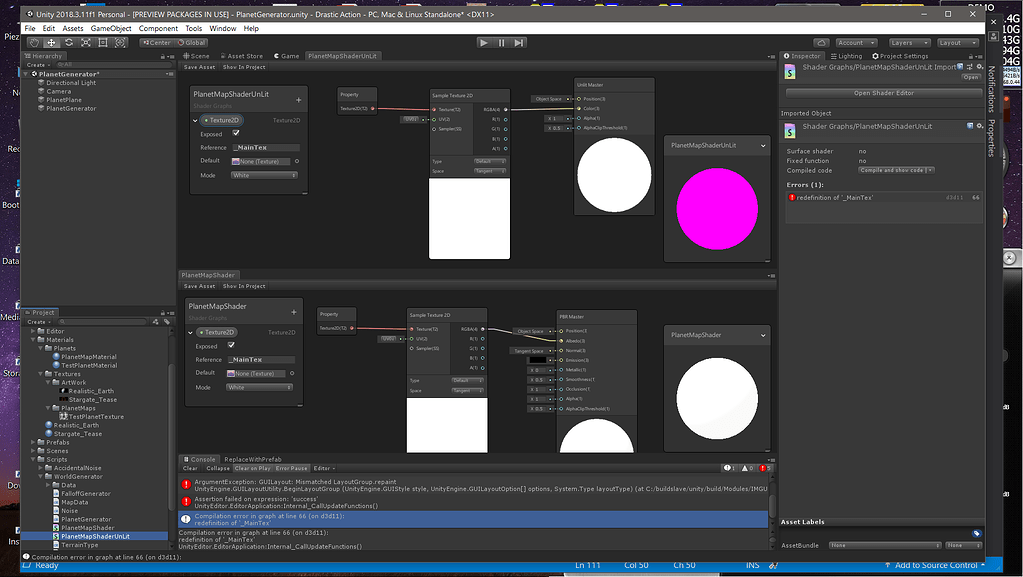Viewport: 1023px width, 577px height.
Task: Enable Clear on Play in the Console
Action: click(251, 468)
